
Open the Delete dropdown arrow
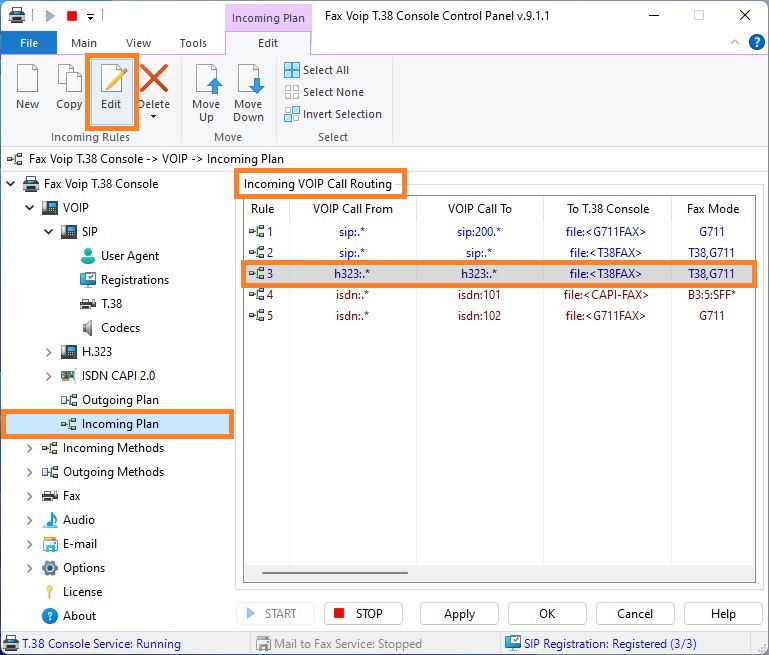point(154,117)
